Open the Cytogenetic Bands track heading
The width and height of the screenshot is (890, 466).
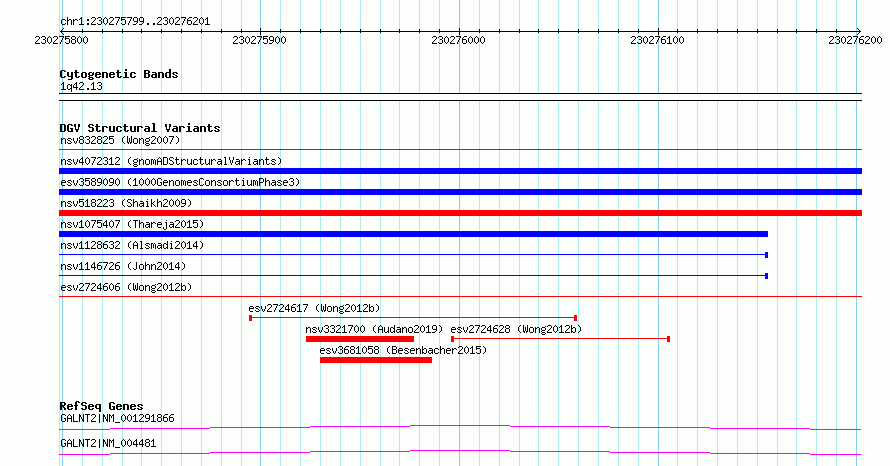coord(119,74)
